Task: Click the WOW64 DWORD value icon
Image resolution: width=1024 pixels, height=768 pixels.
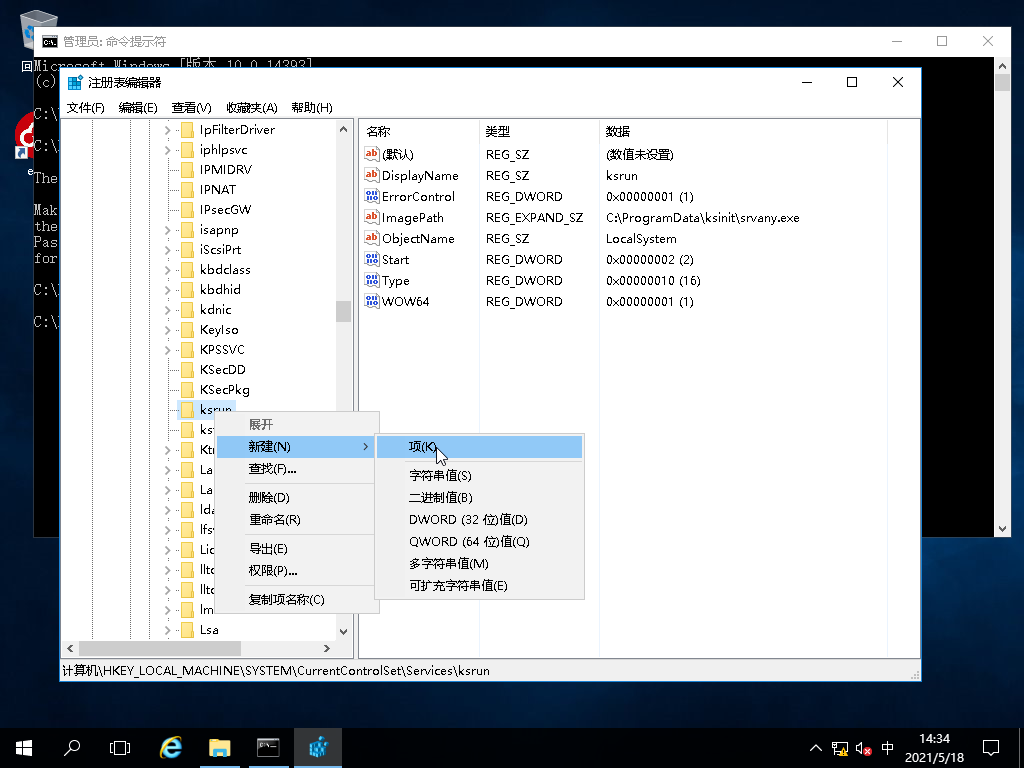Action: coord(373,302)
